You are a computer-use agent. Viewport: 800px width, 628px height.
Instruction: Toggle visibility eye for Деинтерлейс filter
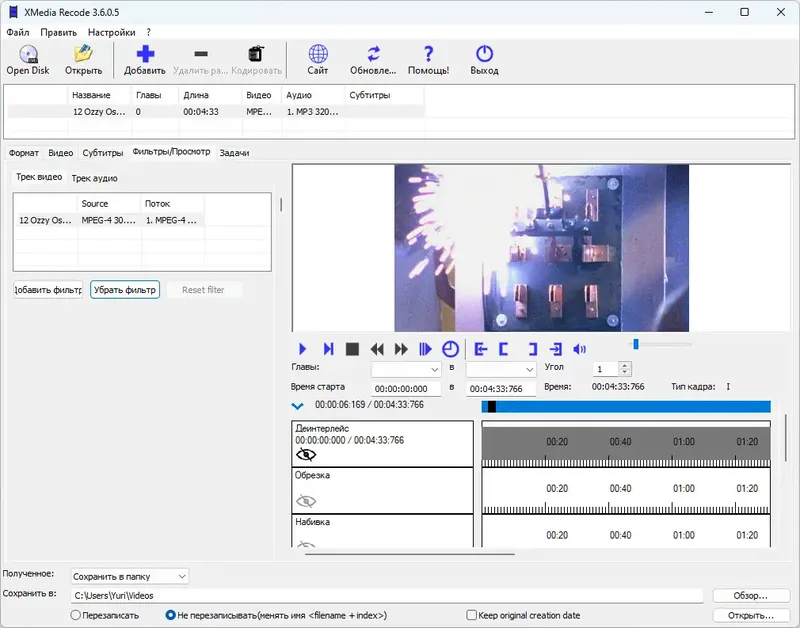point(306,454)
